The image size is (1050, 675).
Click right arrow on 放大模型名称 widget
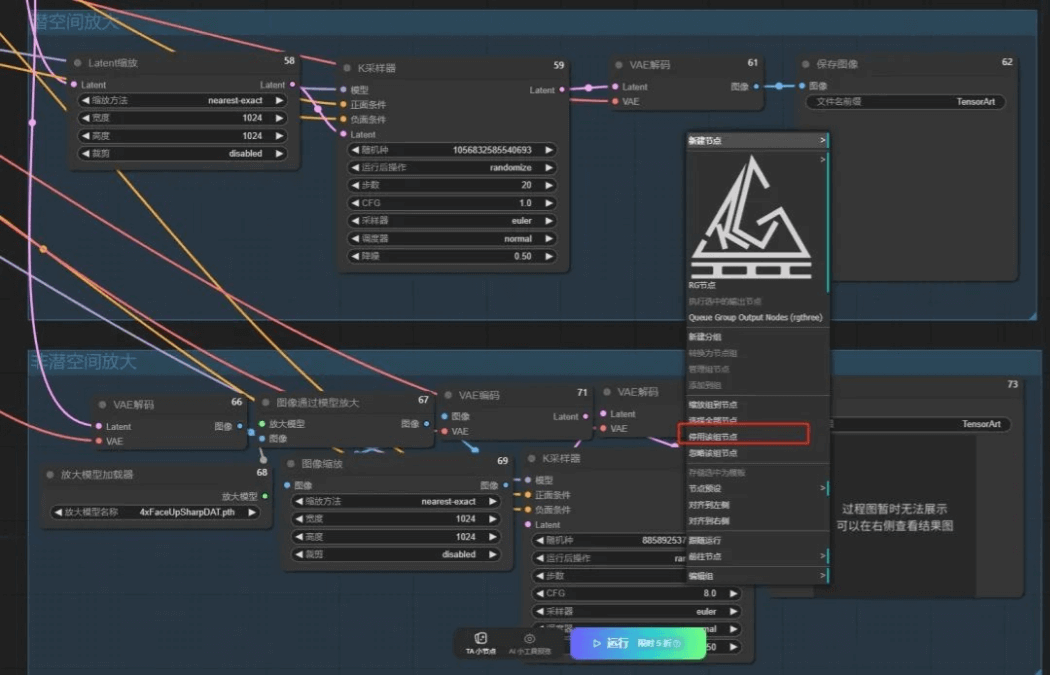coord(252,512)
